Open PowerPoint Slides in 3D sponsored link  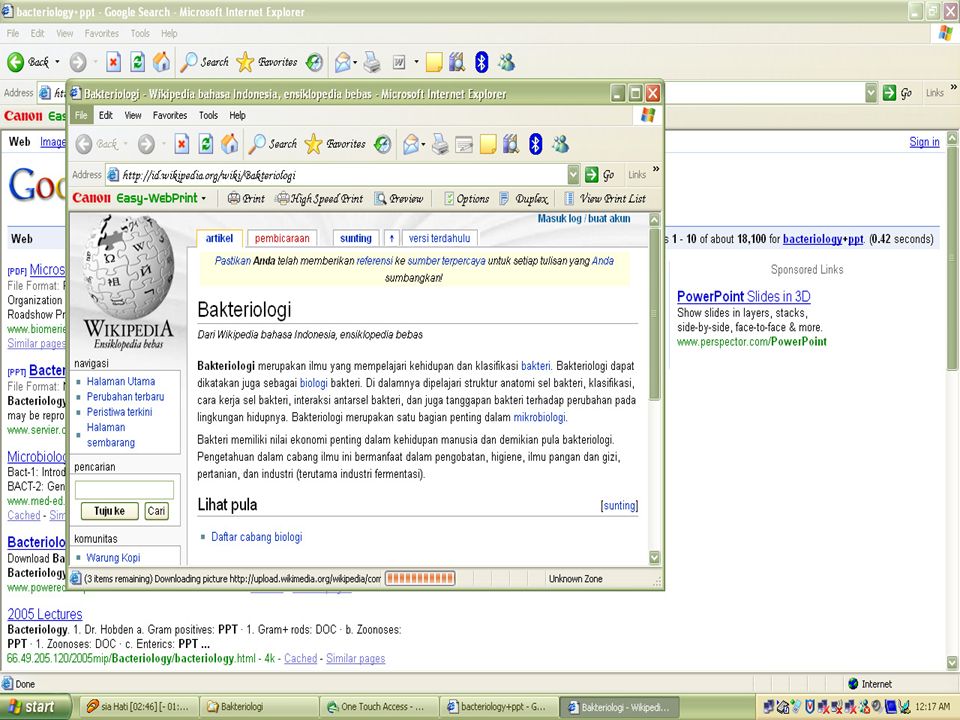point(743,296)
